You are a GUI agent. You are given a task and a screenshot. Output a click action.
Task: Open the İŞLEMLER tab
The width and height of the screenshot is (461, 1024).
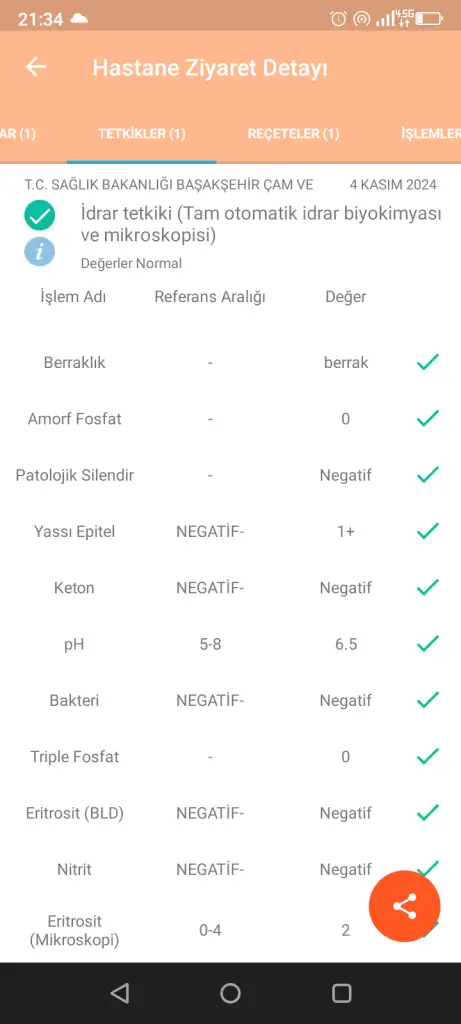(431, 134)
